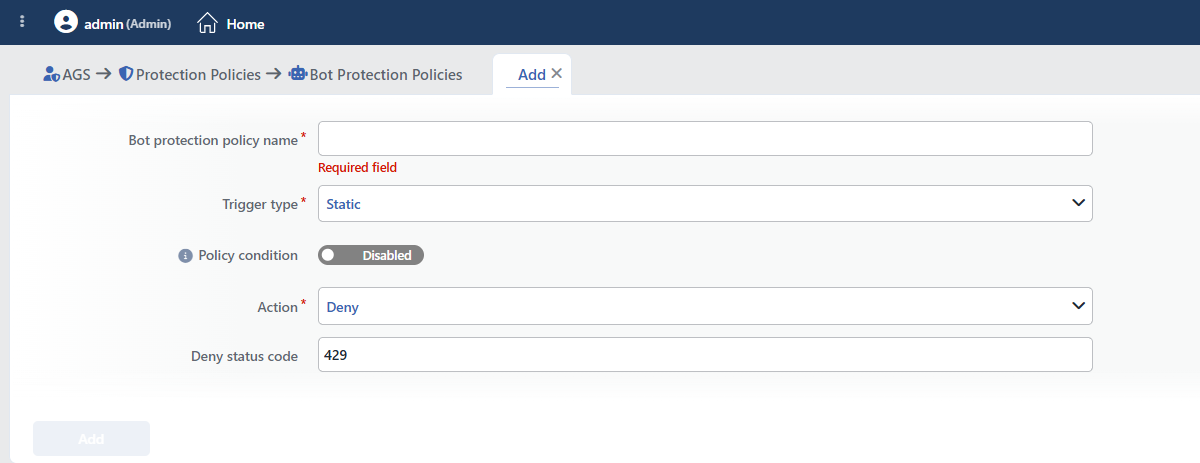
Task: Open the admin (Admin) user menu
Action: pyautogui.click(x=128, y=23)
